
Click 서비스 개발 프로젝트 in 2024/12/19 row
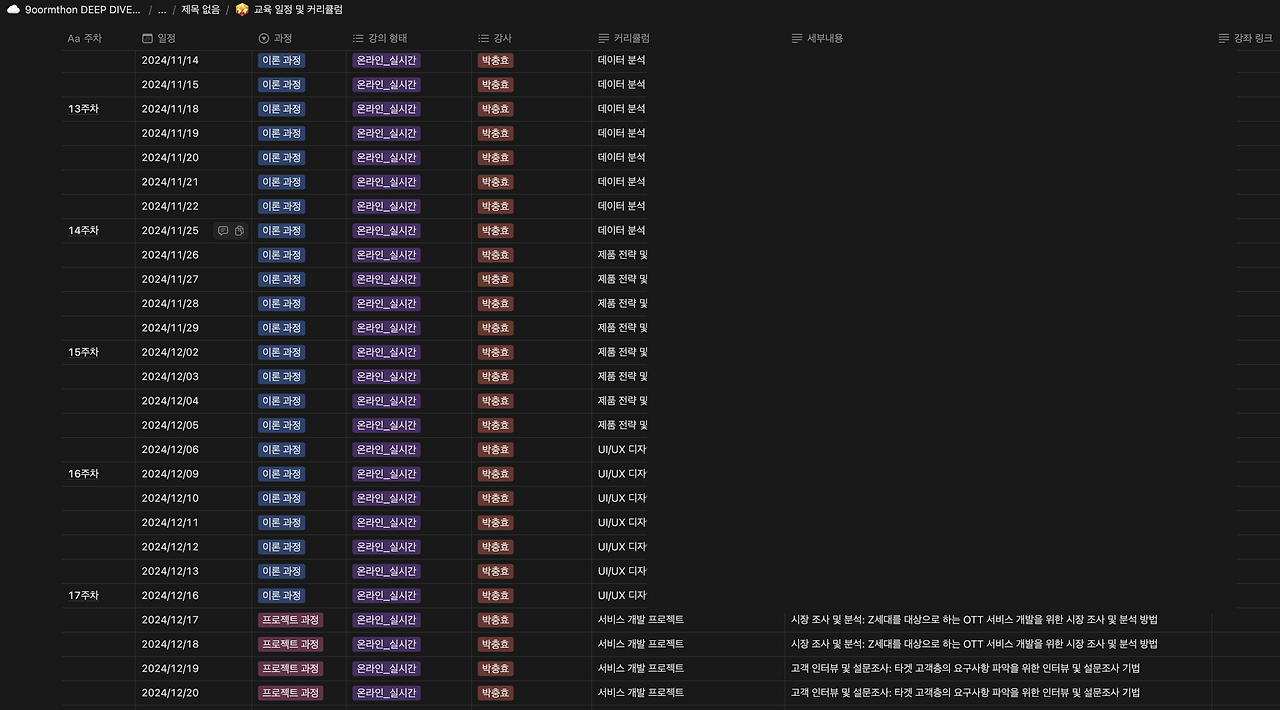pyautogui.click(x=641, y=668)
